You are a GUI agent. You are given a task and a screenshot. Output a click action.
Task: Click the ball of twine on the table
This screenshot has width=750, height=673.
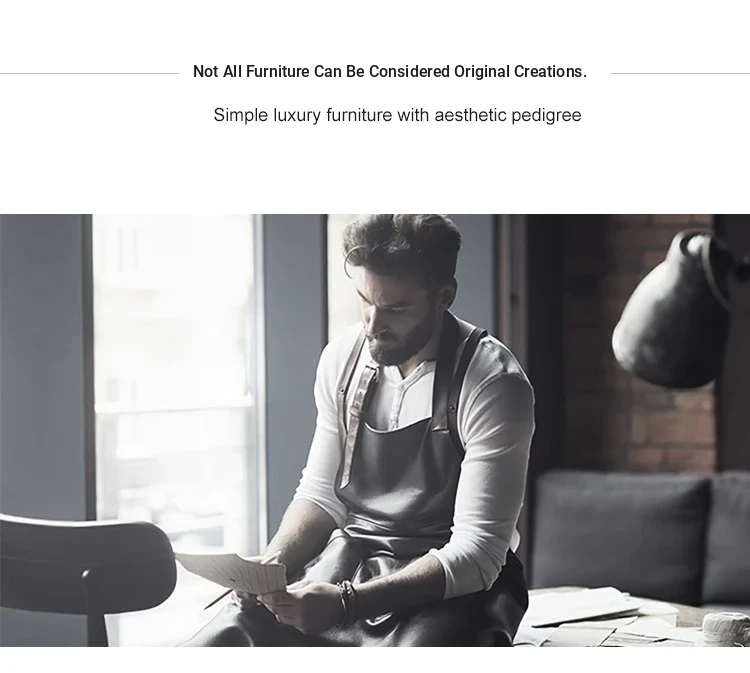coord(725,629)
